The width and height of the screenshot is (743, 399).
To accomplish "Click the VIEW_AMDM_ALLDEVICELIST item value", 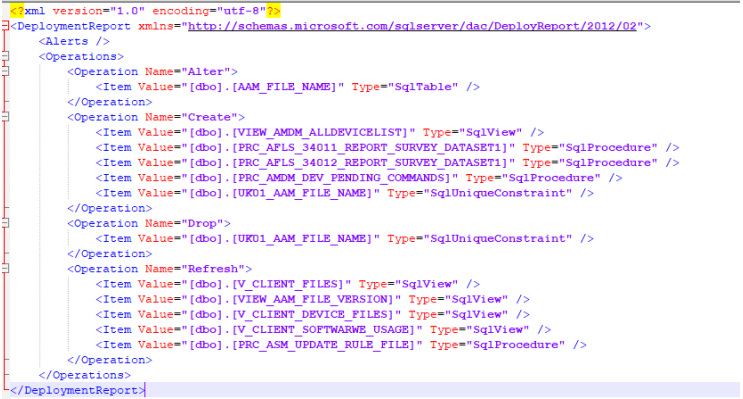I will tap(298, 132).
